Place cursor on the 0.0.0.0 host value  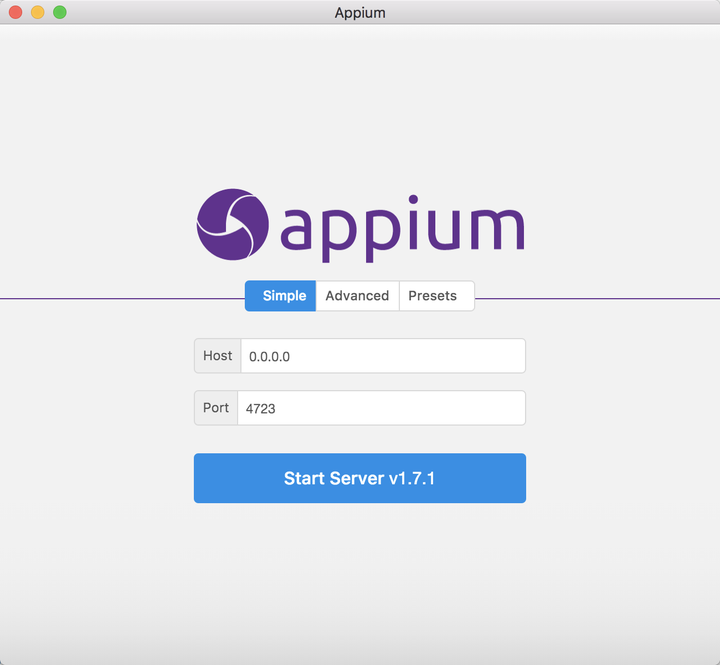(269, 356)
